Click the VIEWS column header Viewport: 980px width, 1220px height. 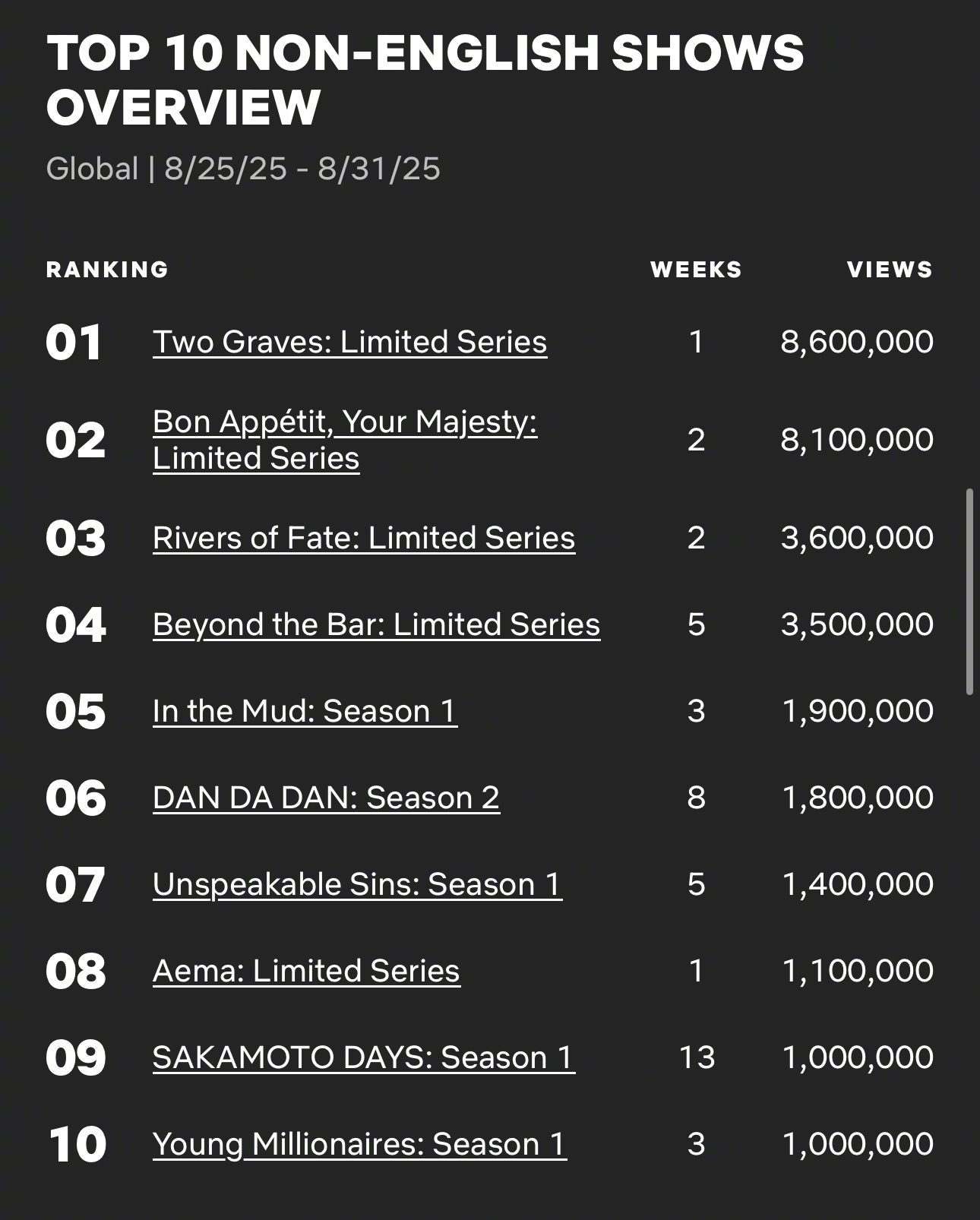(890, 270)
